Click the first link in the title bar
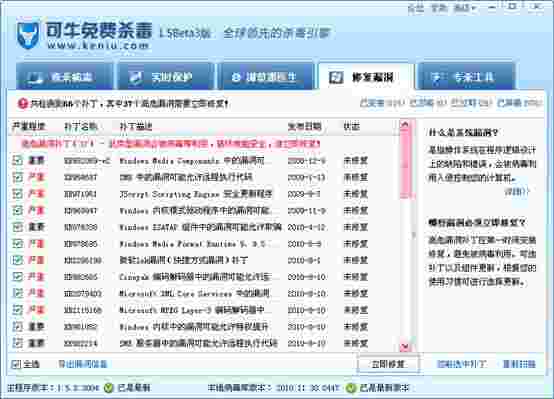The width and height of the screenshot is (554, 399). (x=416, y=8)
